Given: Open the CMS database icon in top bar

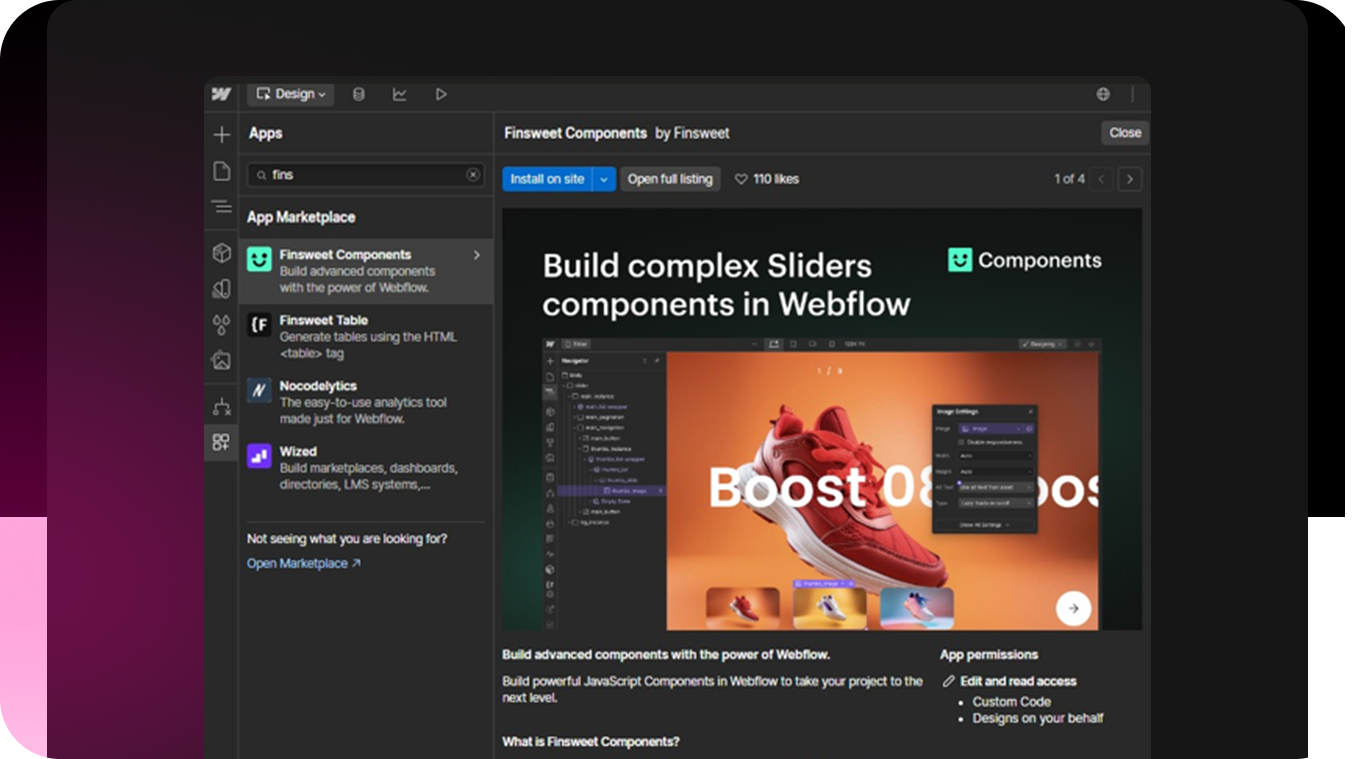Looking at the screenshot, I should click(359, 94).
